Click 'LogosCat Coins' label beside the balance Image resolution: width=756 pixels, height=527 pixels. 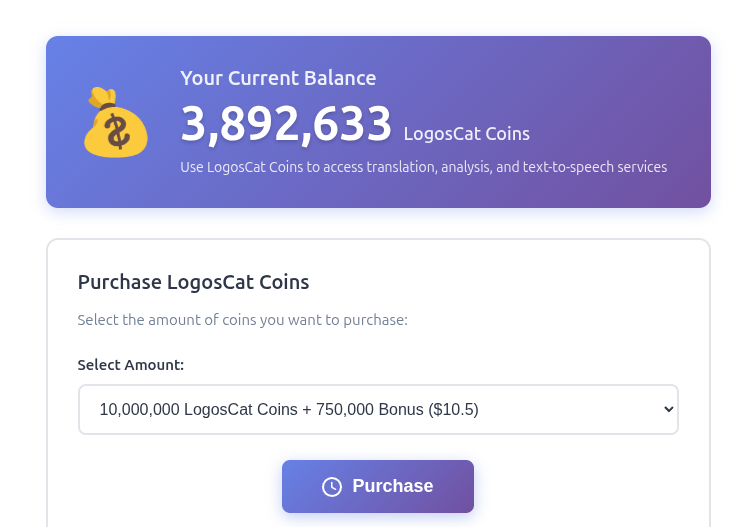pyautogui.click(x=466, y=134)
